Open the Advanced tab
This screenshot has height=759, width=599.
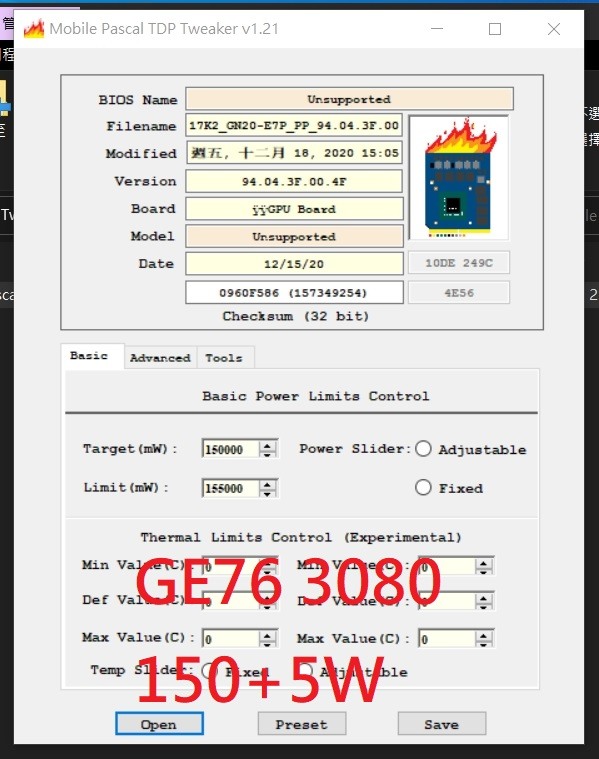160,358
